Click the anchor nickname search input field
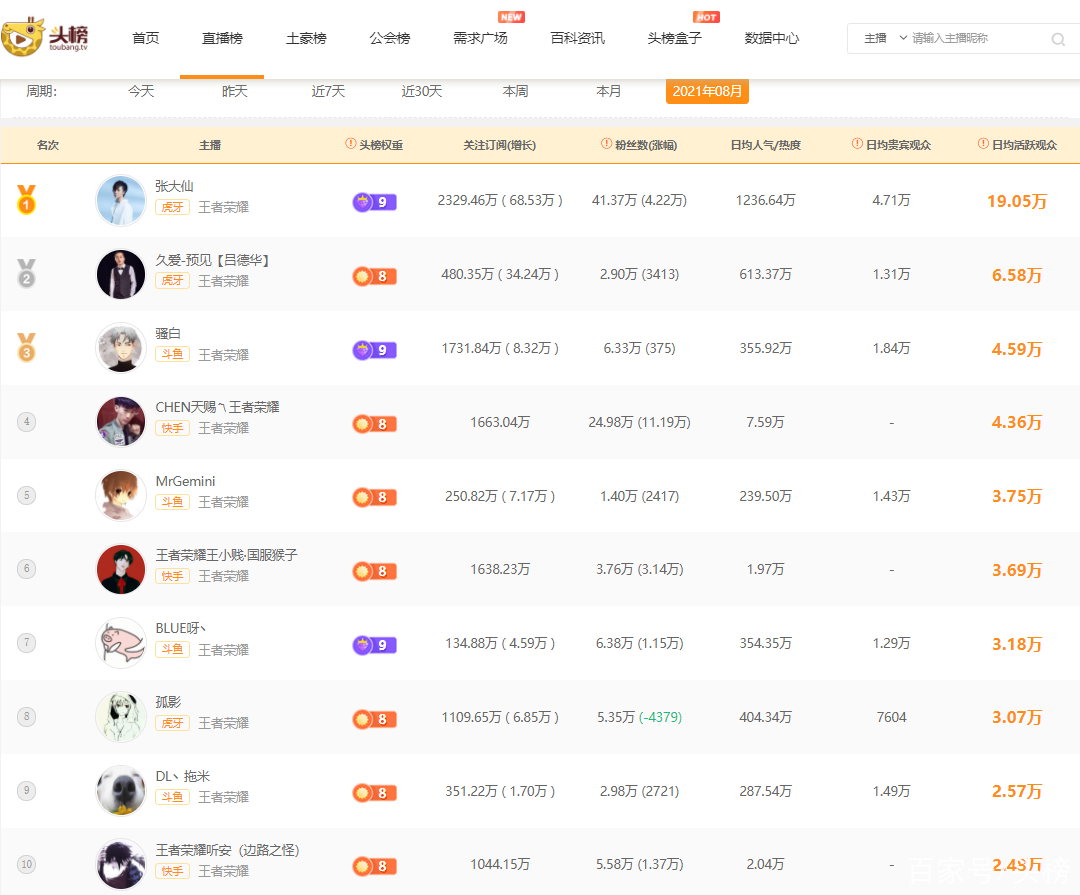This screenshot has width=1080, height=895. [975, 38]
